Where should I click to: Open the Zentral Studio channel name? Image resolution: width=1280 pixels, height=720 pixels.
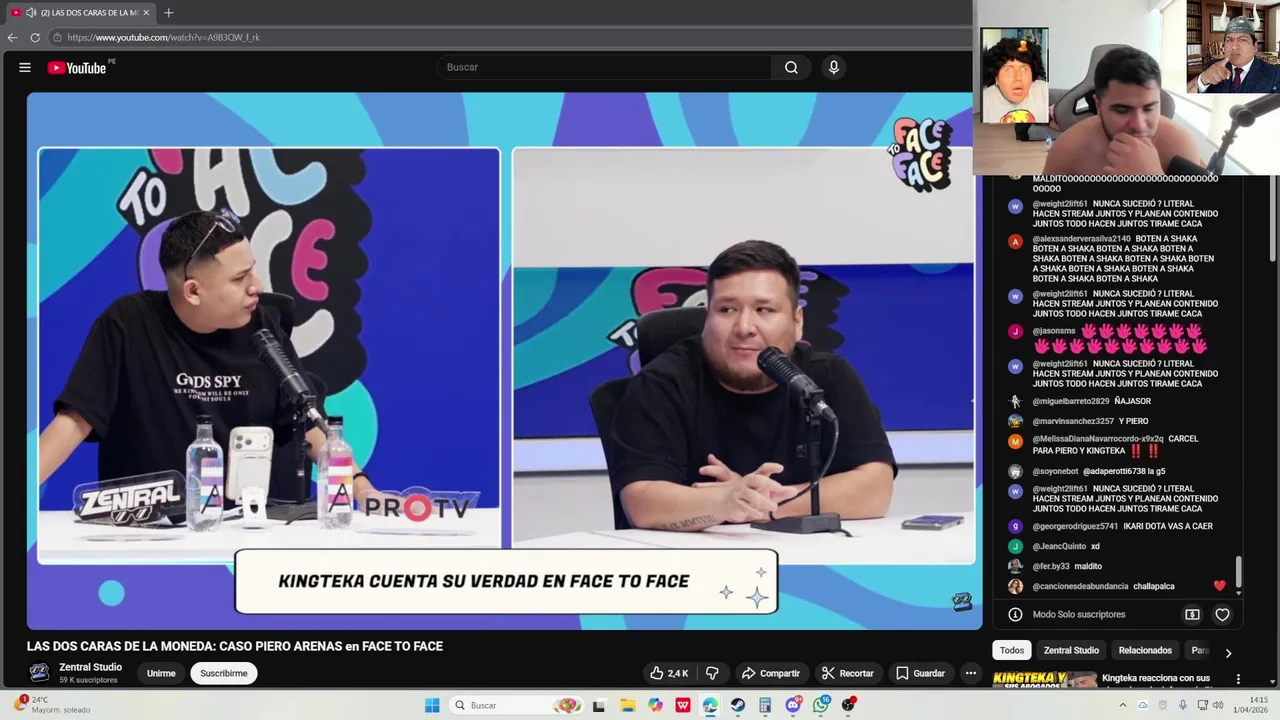coord(90,667)
